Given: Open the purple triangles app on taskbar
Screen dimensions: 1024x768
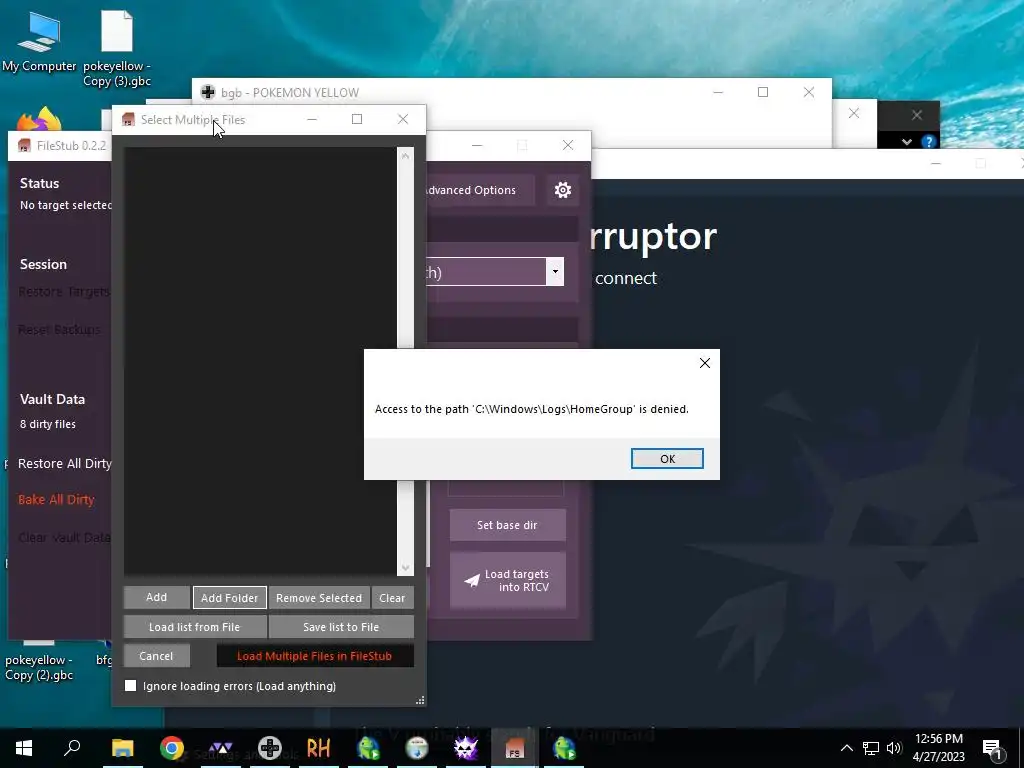Looking at the screenshot, I should point(221,748).
